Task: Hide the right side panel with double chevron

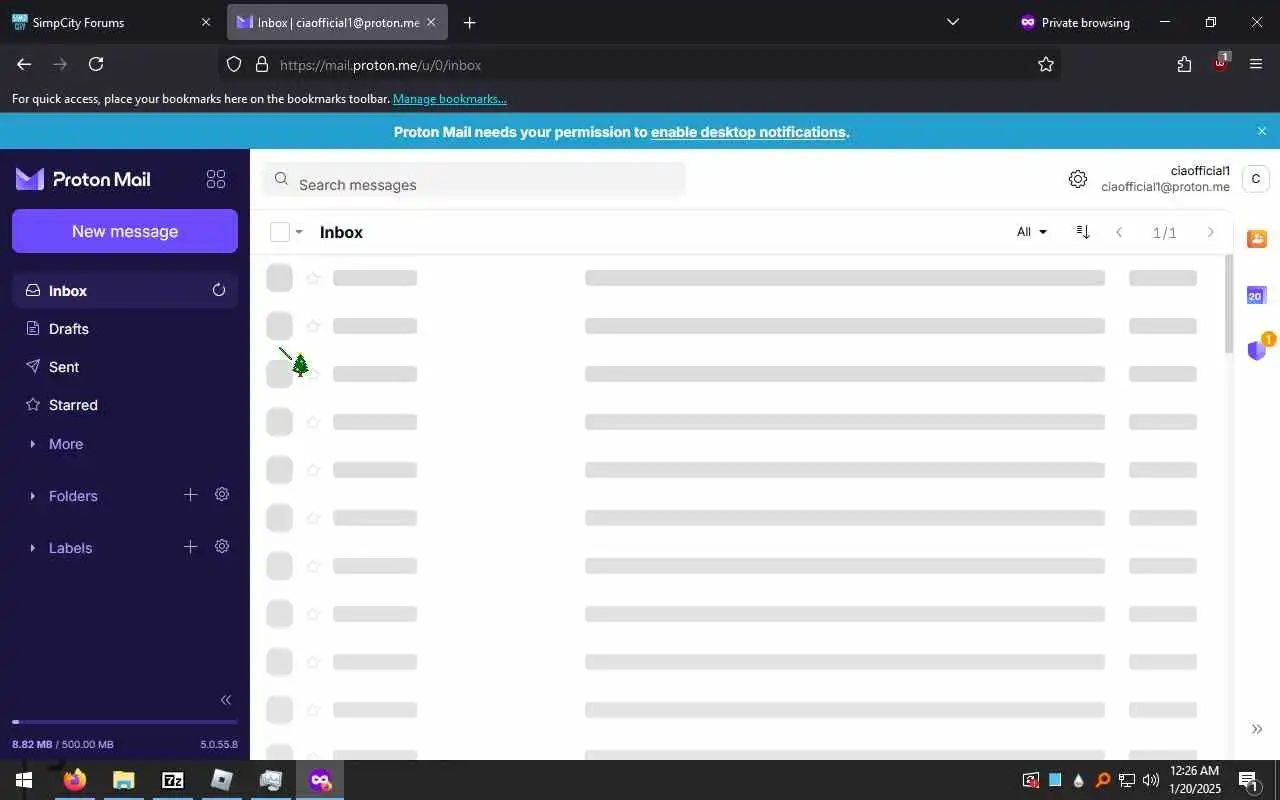Action: (x=1257, y=729)
